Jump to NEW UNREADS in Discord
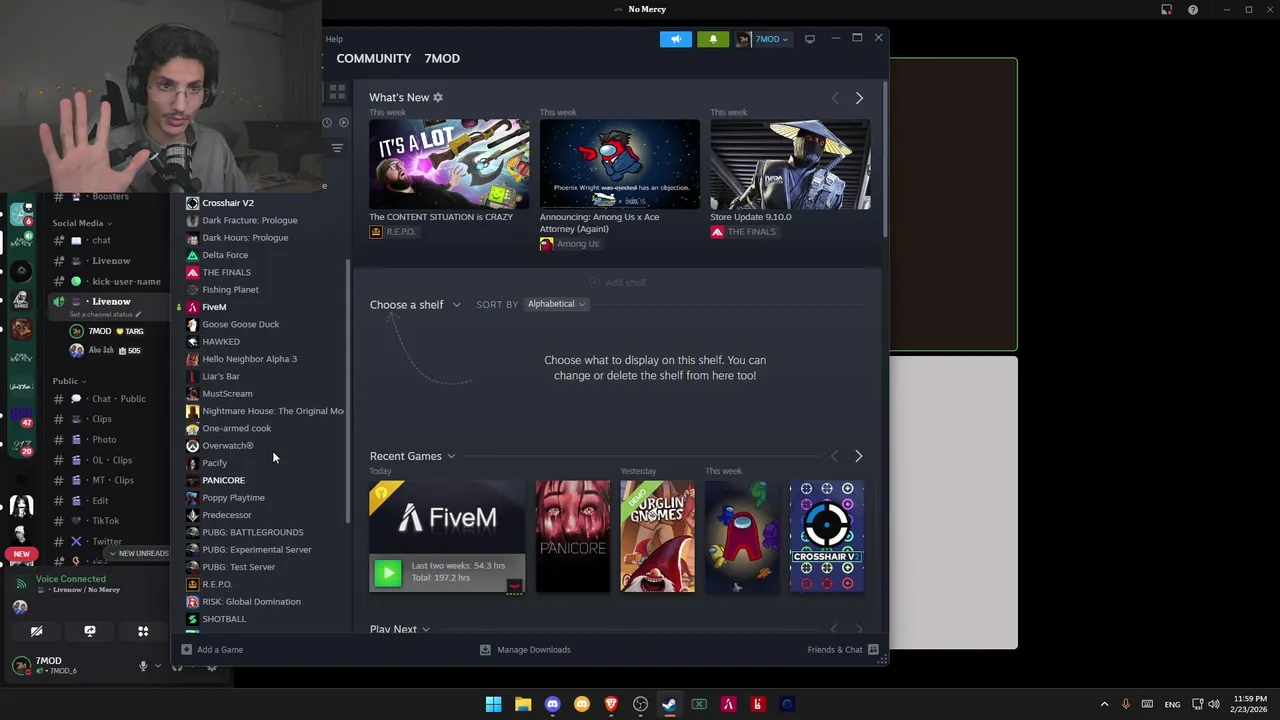The height and width of the screenshot is (720, 1280). 138,553
